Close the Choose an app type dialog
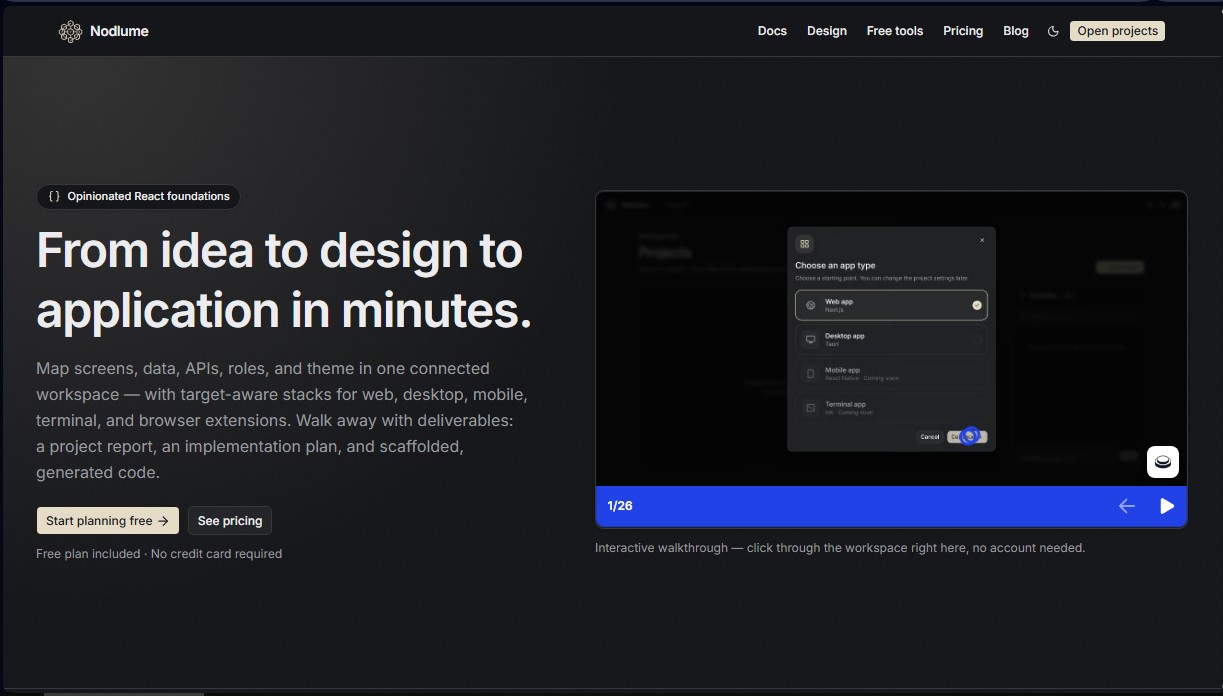 click(x=982, y=240)
